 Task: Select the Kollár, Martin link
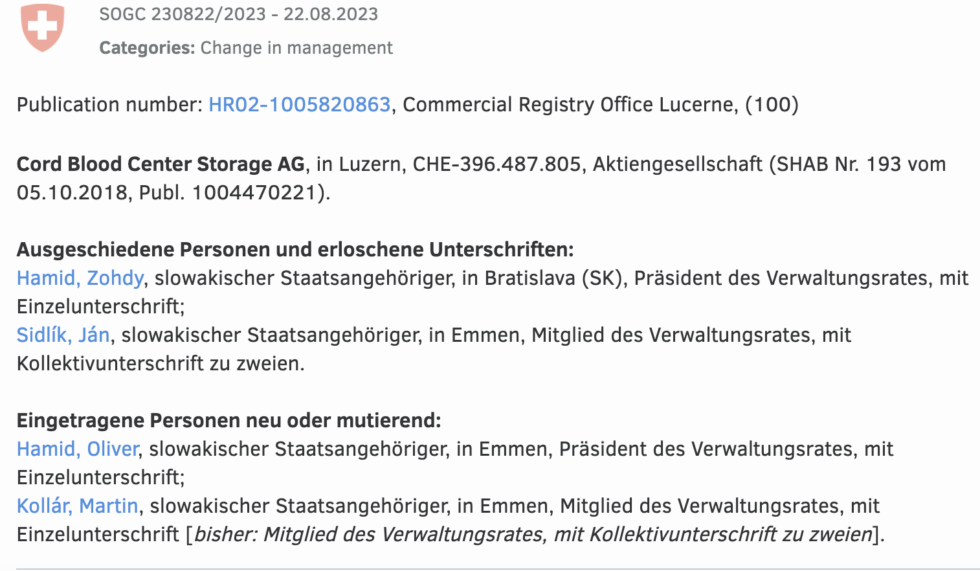click(80, 507)
